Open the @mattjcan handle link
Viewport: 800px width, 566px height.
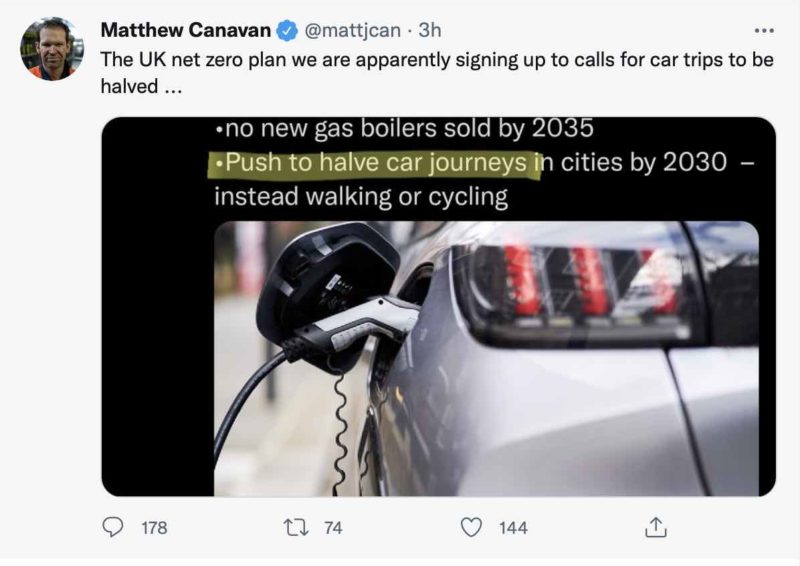pyautogui.click(x=341, y=31)
